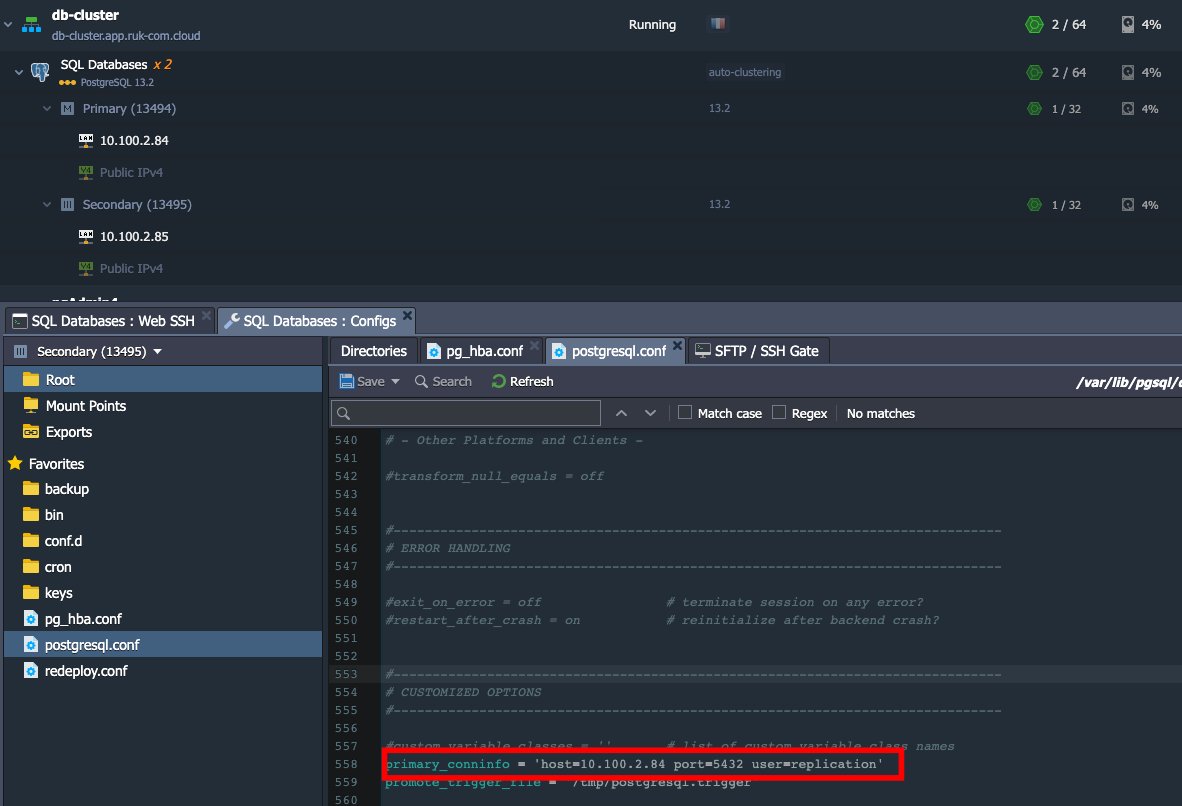
Task: Click the cloudlets icon on the db-cluster row
Action: click(1034, 25)
